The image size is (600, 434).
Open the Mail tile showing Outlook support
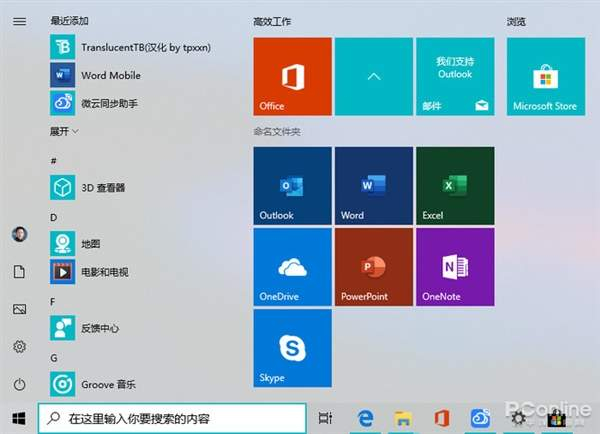[455, 76]
